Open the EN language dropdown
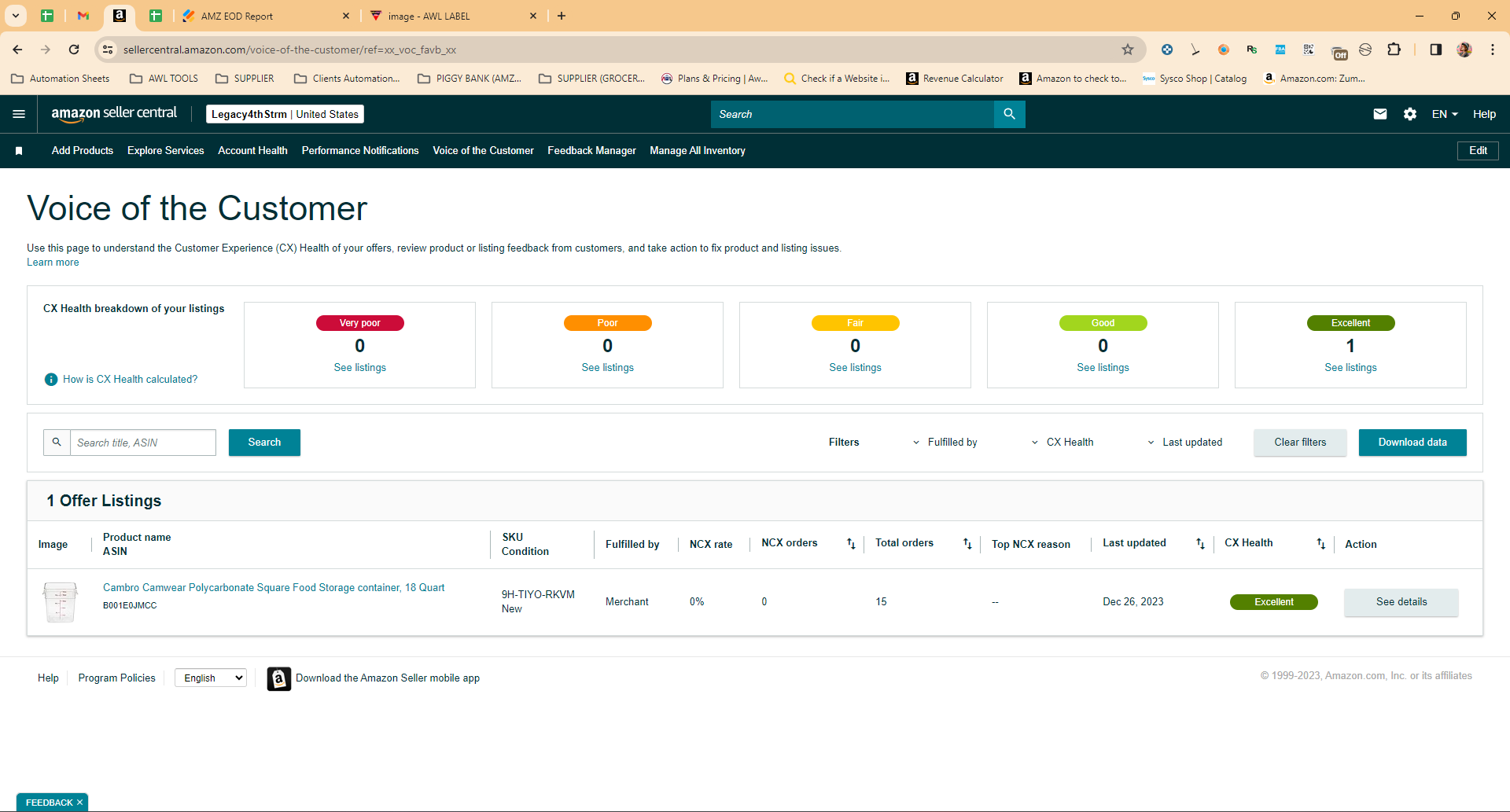This screenshot has width=1510, height=812. click(x=1445, y=114)
